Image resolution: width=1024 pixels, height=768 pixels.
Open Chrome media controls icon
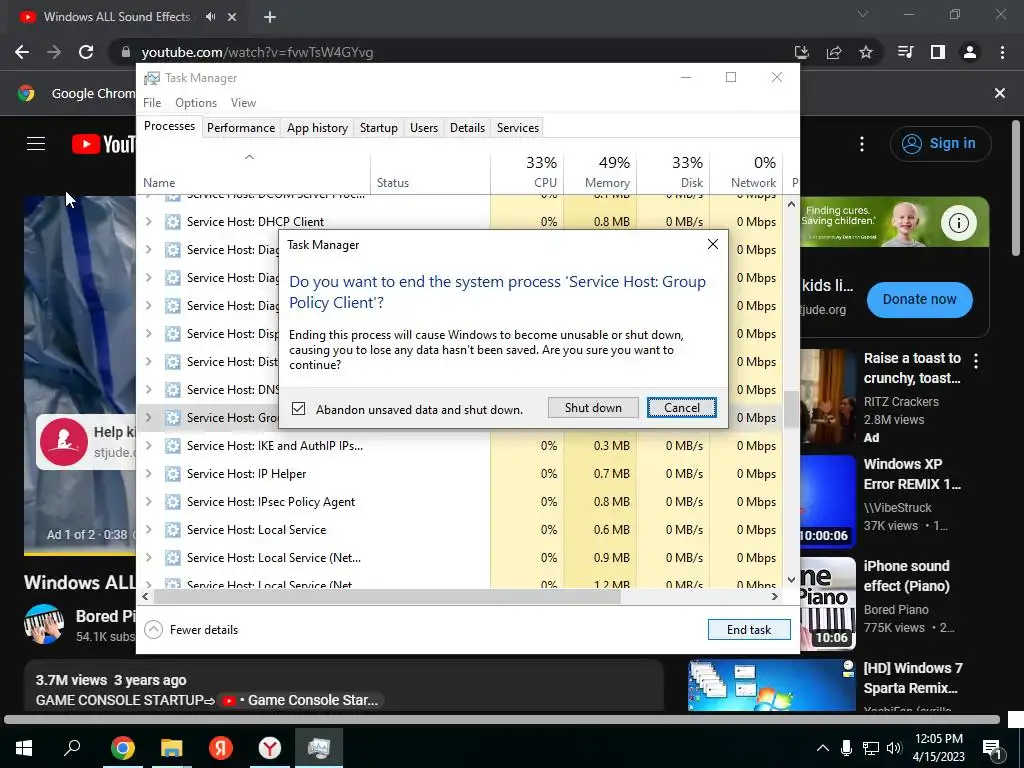905,52
